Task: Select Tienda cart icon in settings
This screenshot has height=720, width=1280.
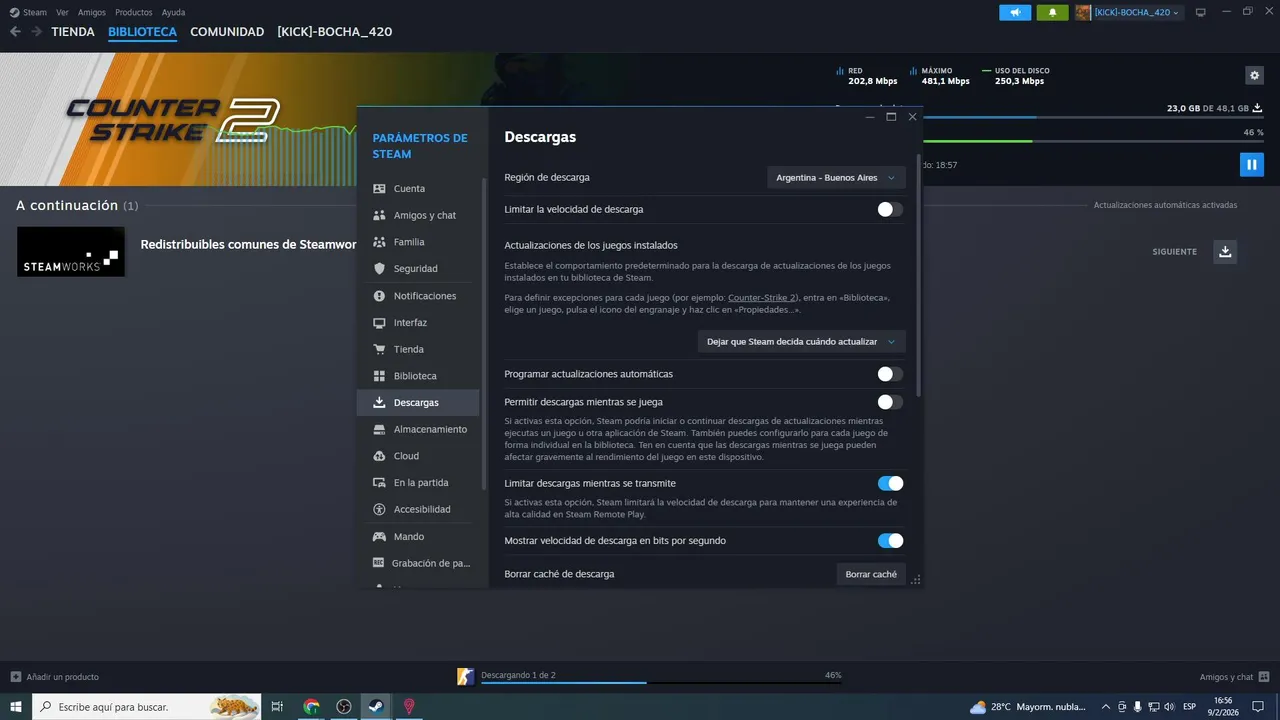Action: click(x=379, y=349)
